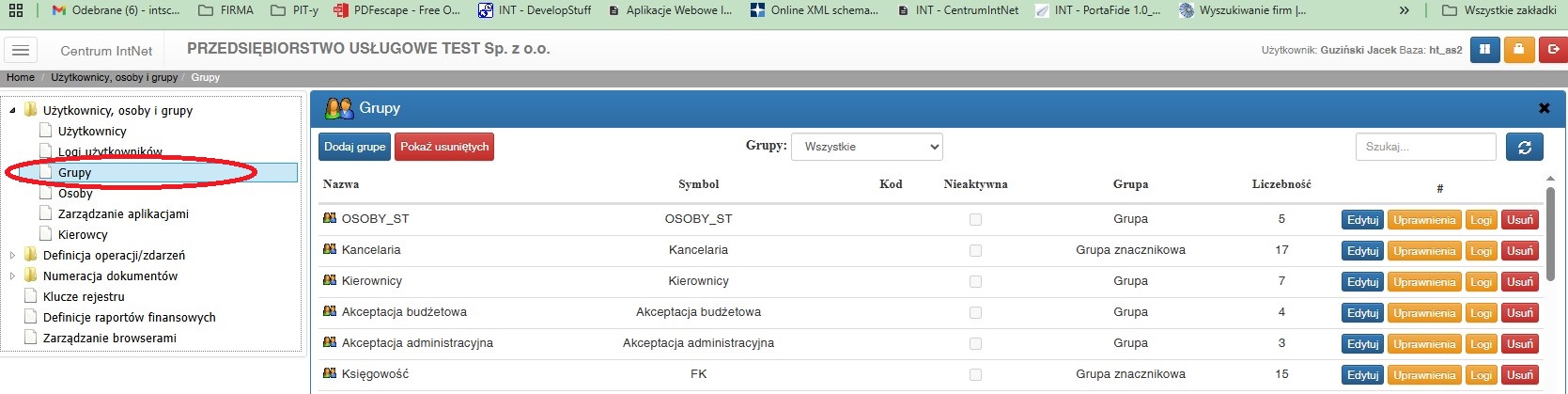Close the Grupy panel with X
Viewport: 1568px width, 394px height.
click(1544, 108)
